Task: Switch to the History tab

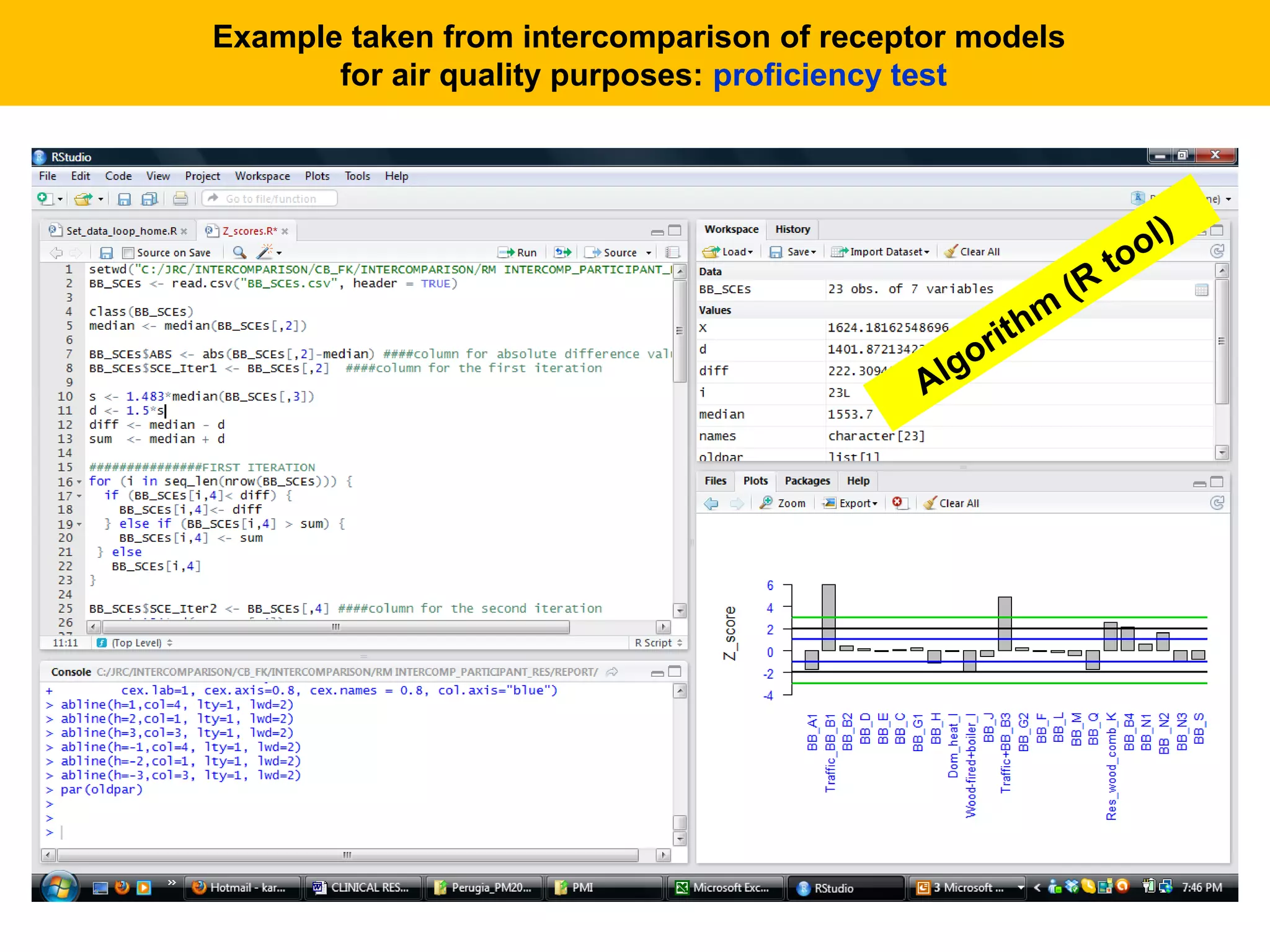Action: coord(793,229)
